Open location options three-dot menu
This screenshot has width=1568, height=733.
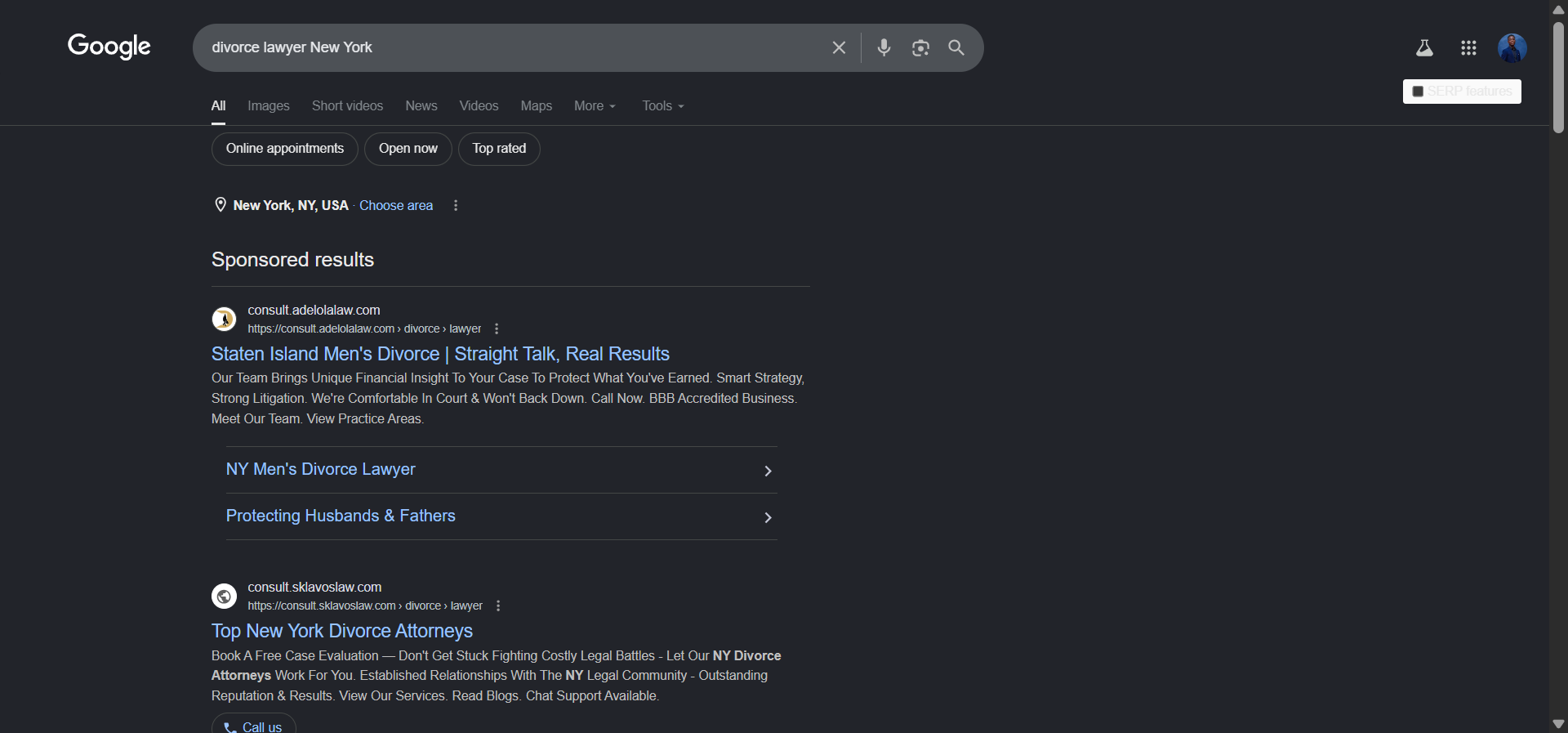[456, 205]
